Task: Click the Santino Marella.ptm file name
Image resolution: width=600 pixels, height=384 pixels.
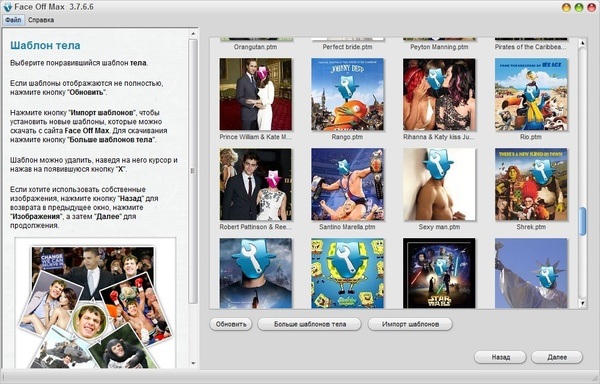Action: 347,227
